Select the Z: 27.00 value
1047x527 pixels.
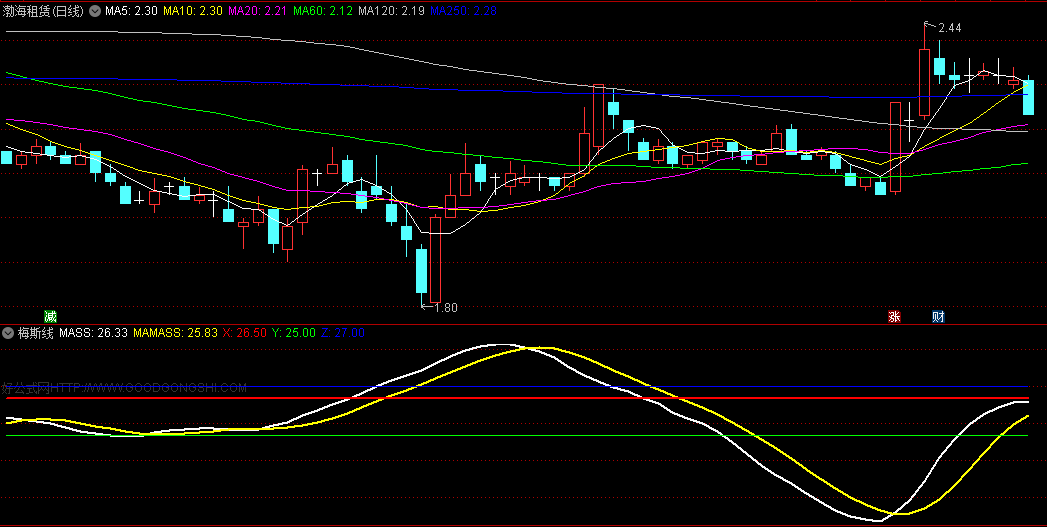343,333
